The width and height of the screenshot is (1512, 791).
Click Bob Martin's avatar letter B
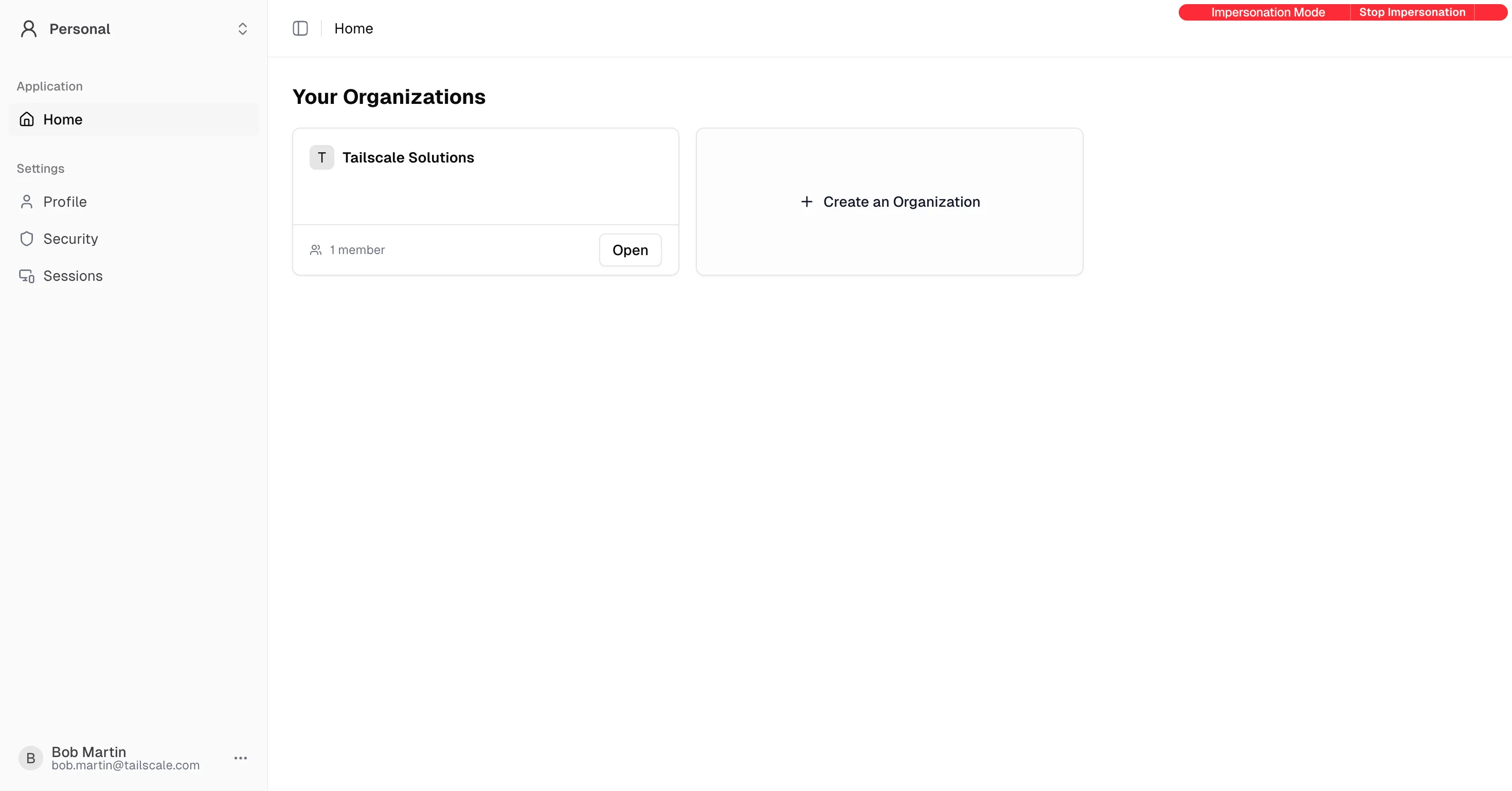31,758
